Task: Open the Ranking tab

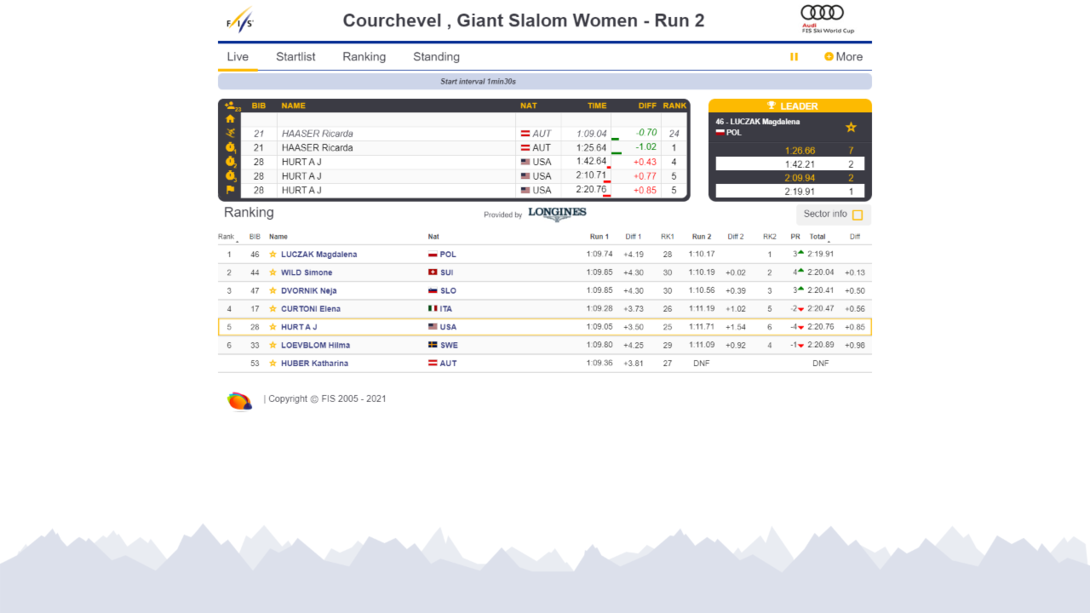Action: [x=364, y=57]
